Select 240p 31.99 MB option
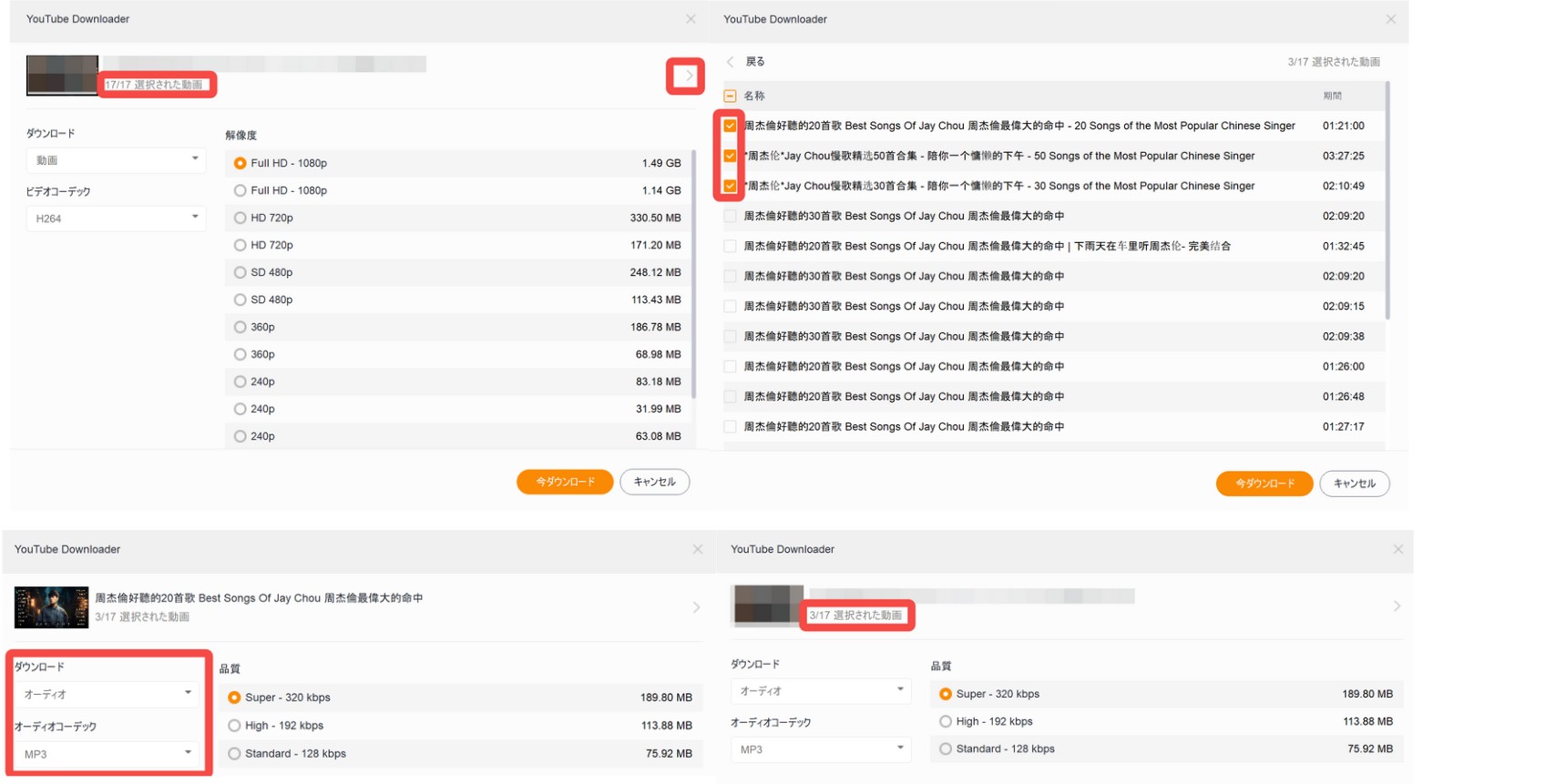The height and width of the screenshot is (784, 1556). [240, 409]
